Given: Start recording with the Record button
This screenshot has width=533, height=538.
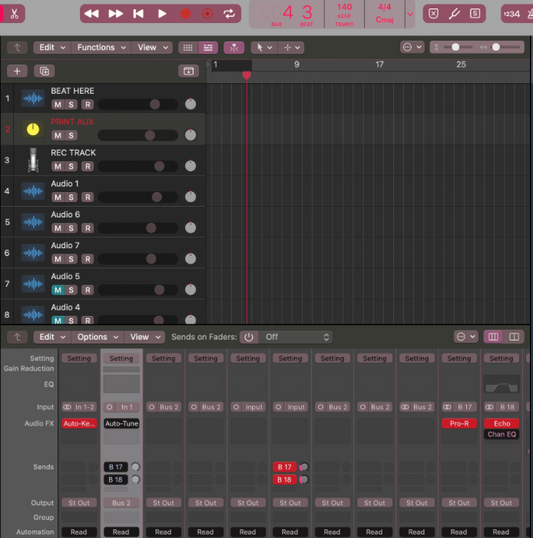Looking at the screenshot, I should [x=185, y=14].
